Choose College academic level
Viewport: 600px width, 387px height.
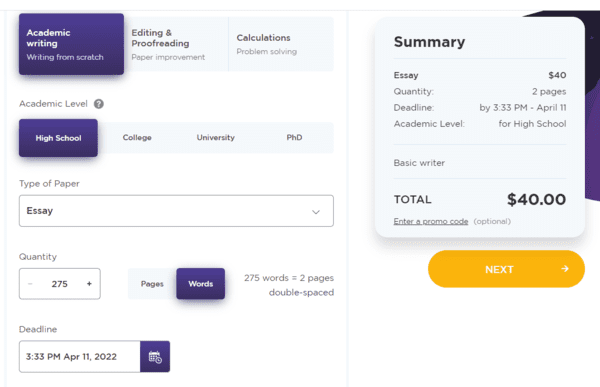tap(137, 137)
